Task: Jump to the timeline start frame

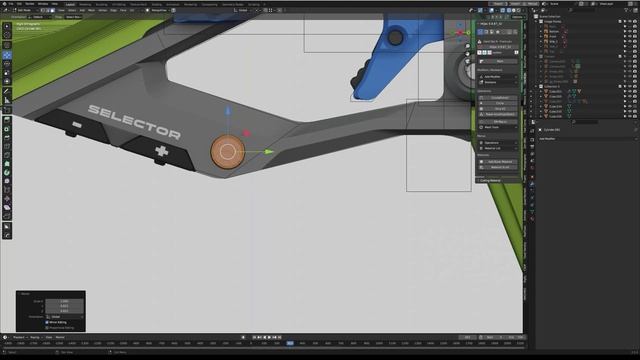Action: tap(255, 338)
